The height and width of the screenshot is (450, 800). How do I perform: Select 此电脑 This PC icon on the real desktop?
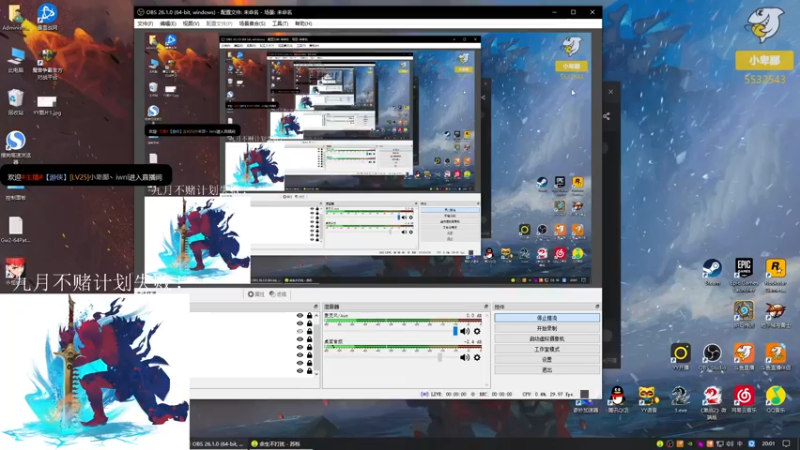16,60
